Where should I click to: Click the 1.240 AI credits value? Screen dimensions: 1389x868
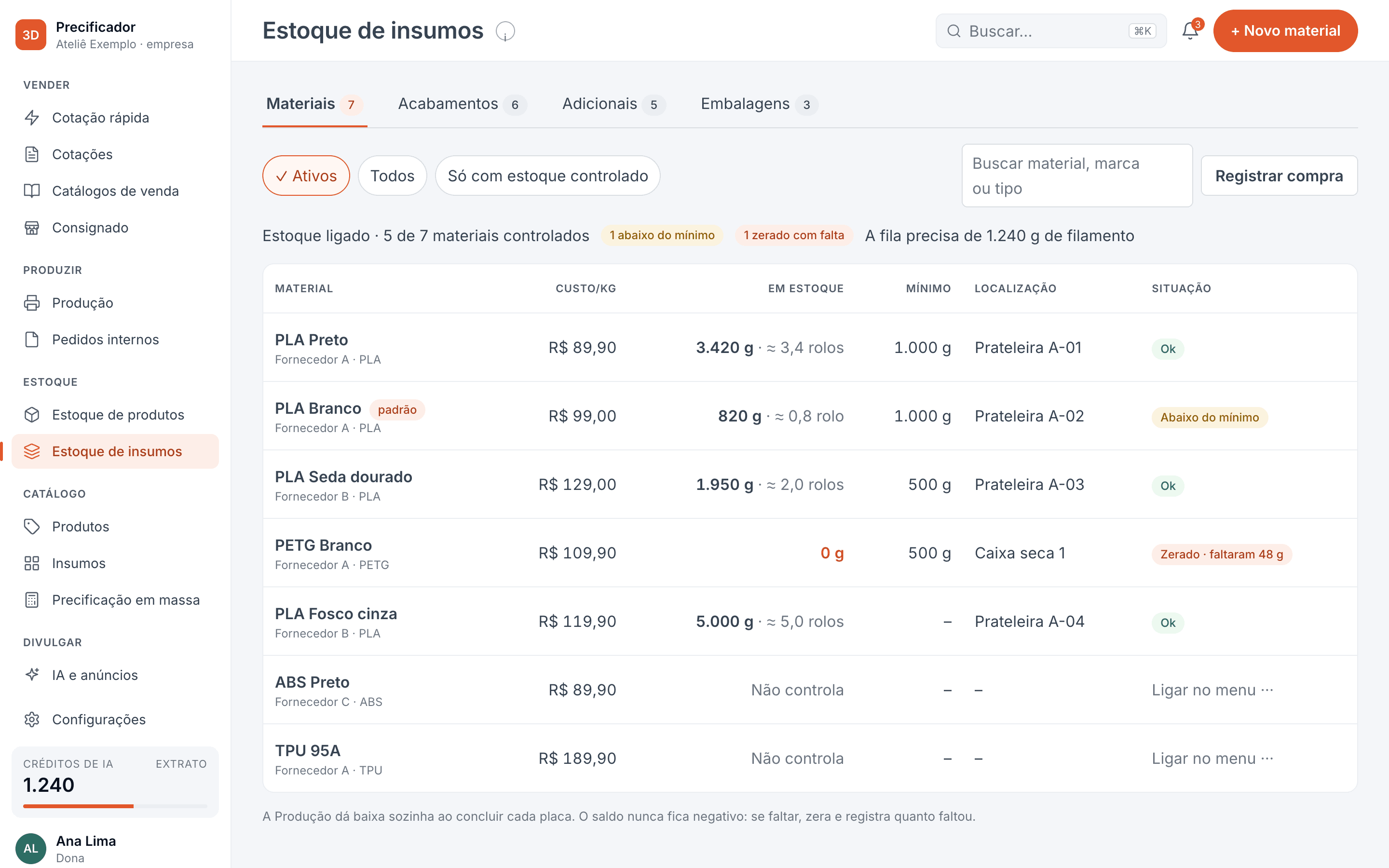tap(49, 785)
